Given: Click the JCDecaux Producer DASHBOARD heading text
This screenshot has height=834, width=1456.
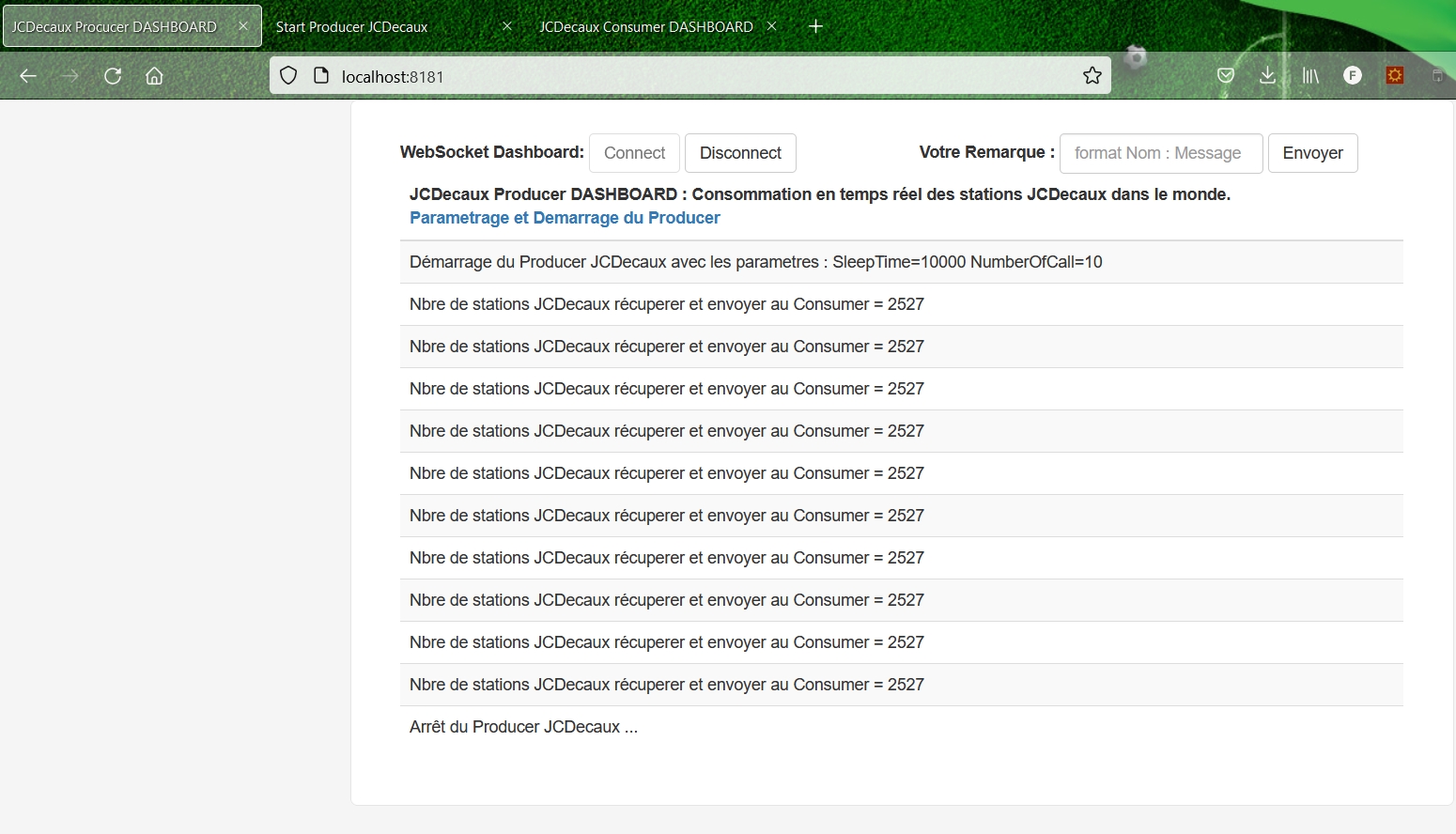Looking at the screenshot, I should (x=820, y=194).
